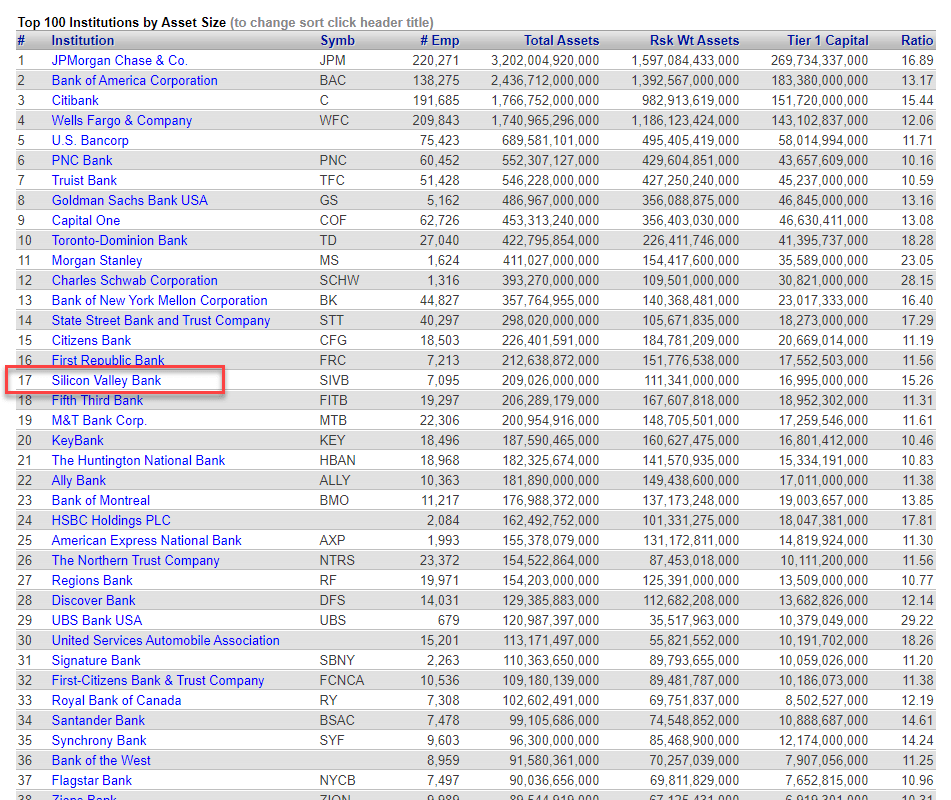Select Tier 1 capital 16,995,000,000
The image size is (951, 800).
pos(824,381)
